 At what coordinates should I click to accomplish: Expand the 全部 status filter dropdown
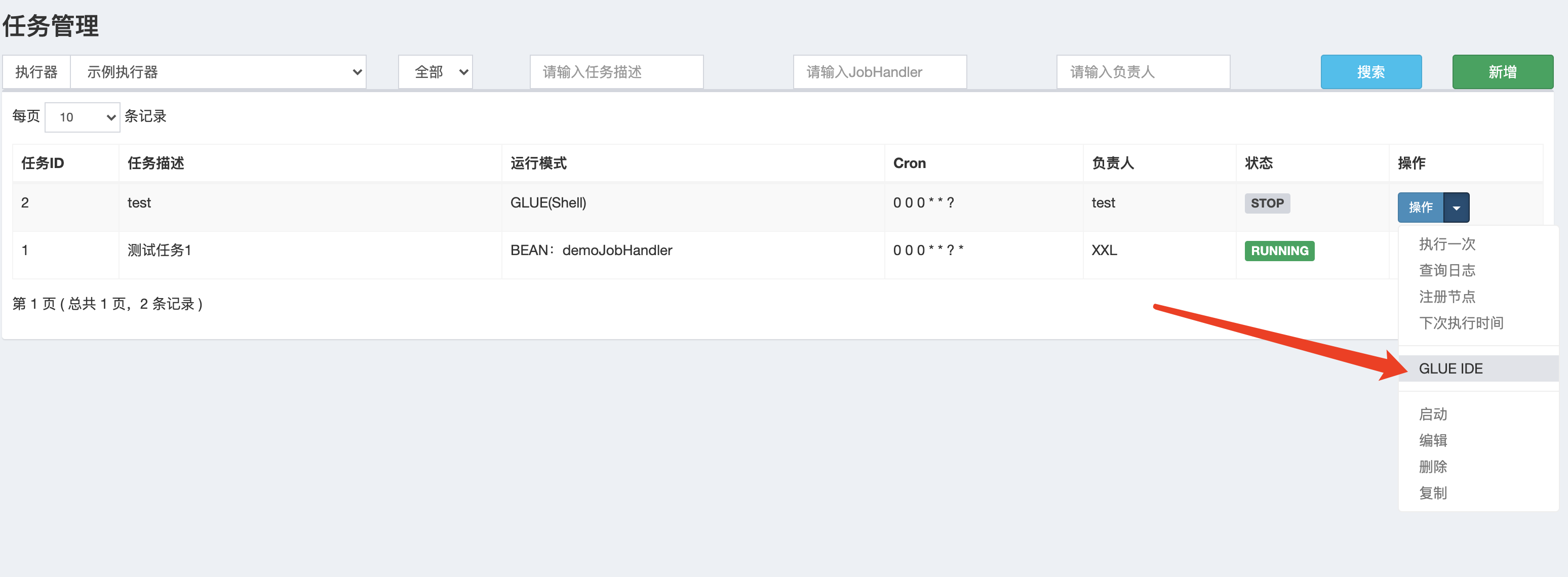coord(435,72)
